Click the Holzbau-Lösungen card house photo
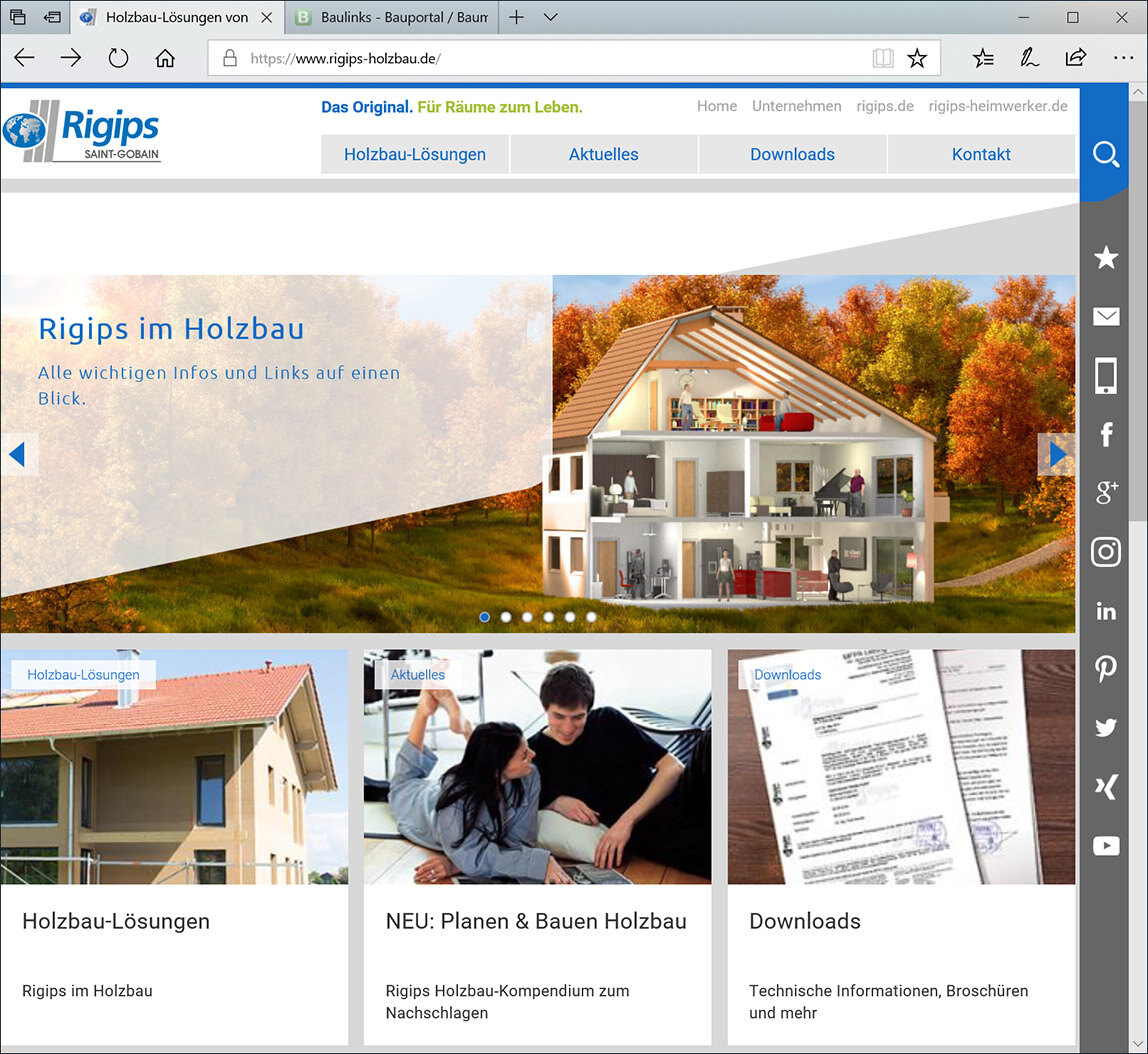This screenshot has width=1148, height=1054. [174, 767]
